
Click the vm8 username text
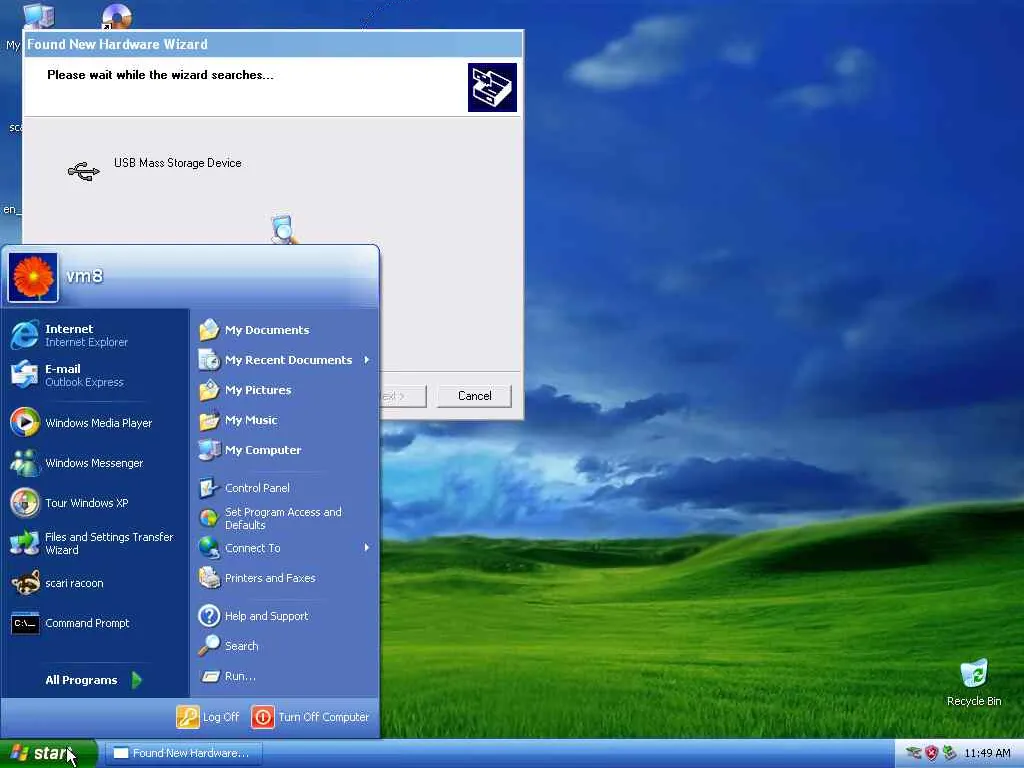(84, 276)
